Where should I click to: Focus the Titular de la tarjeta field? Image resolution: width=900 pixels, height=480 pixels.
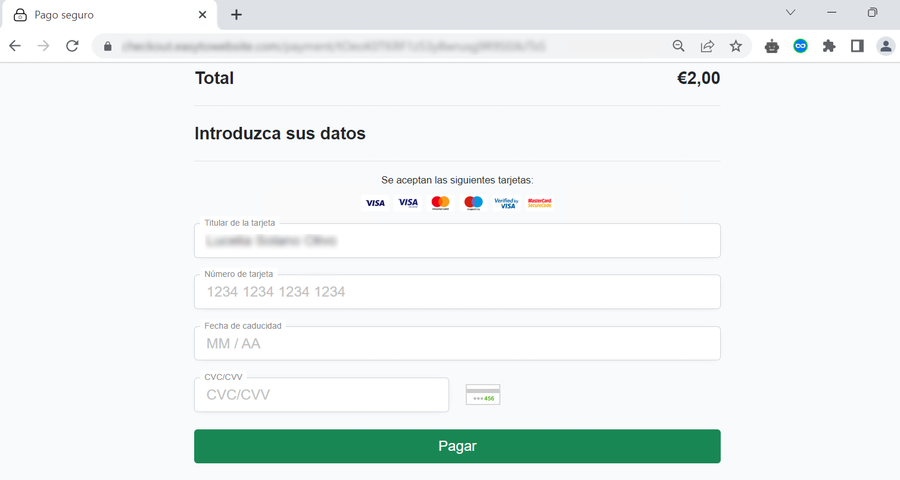coord(457,241)
